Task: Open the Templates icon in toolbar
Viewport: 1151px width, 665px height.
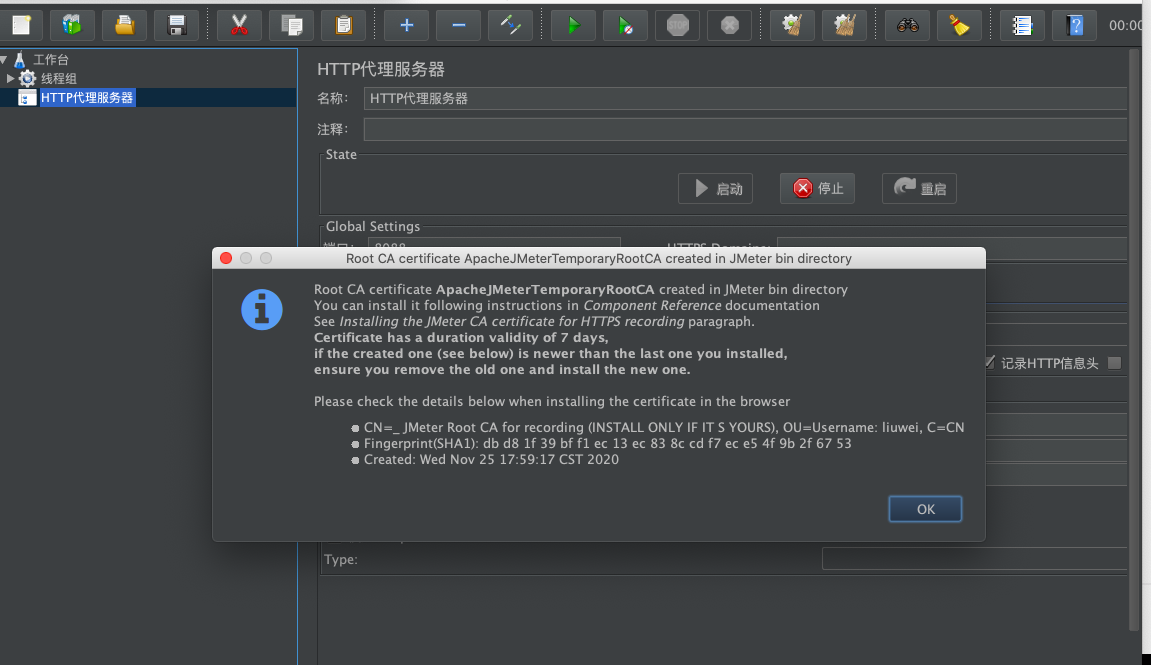Action: click(x=72, y=25)
